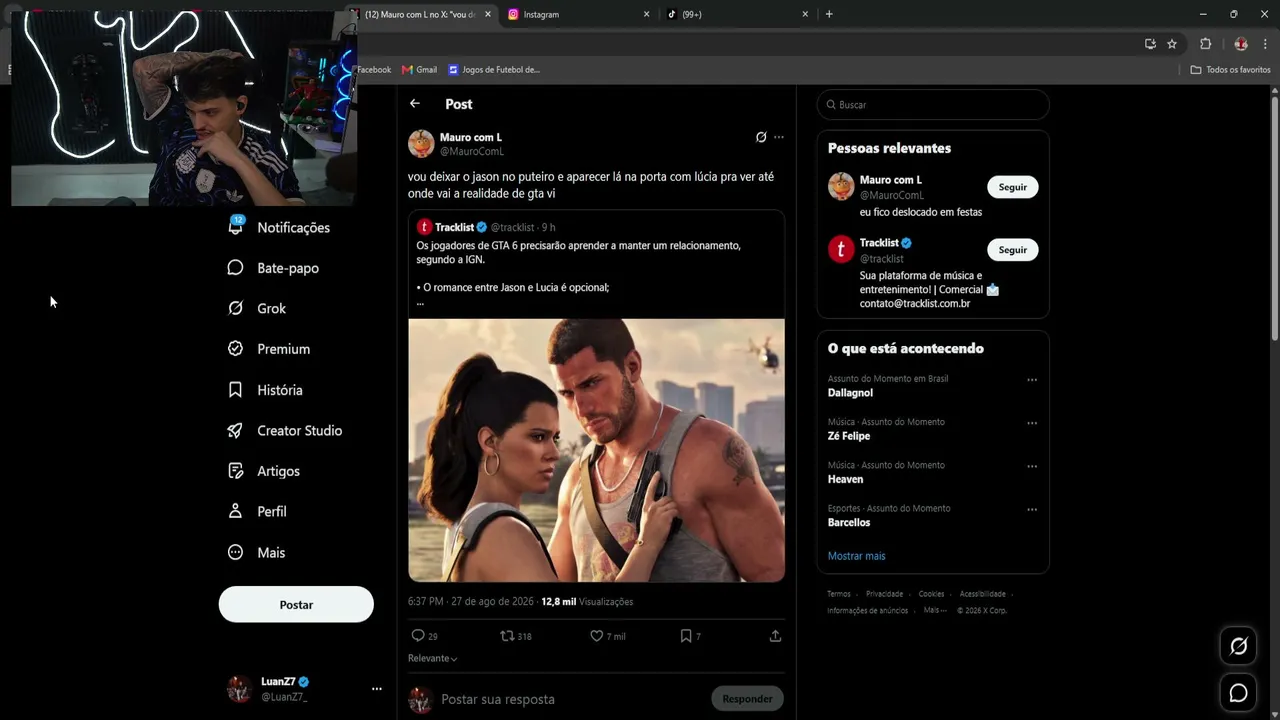1280x720 pixels.
Task: Go to Perfil in the sidebar
Action: pos(257,511)
